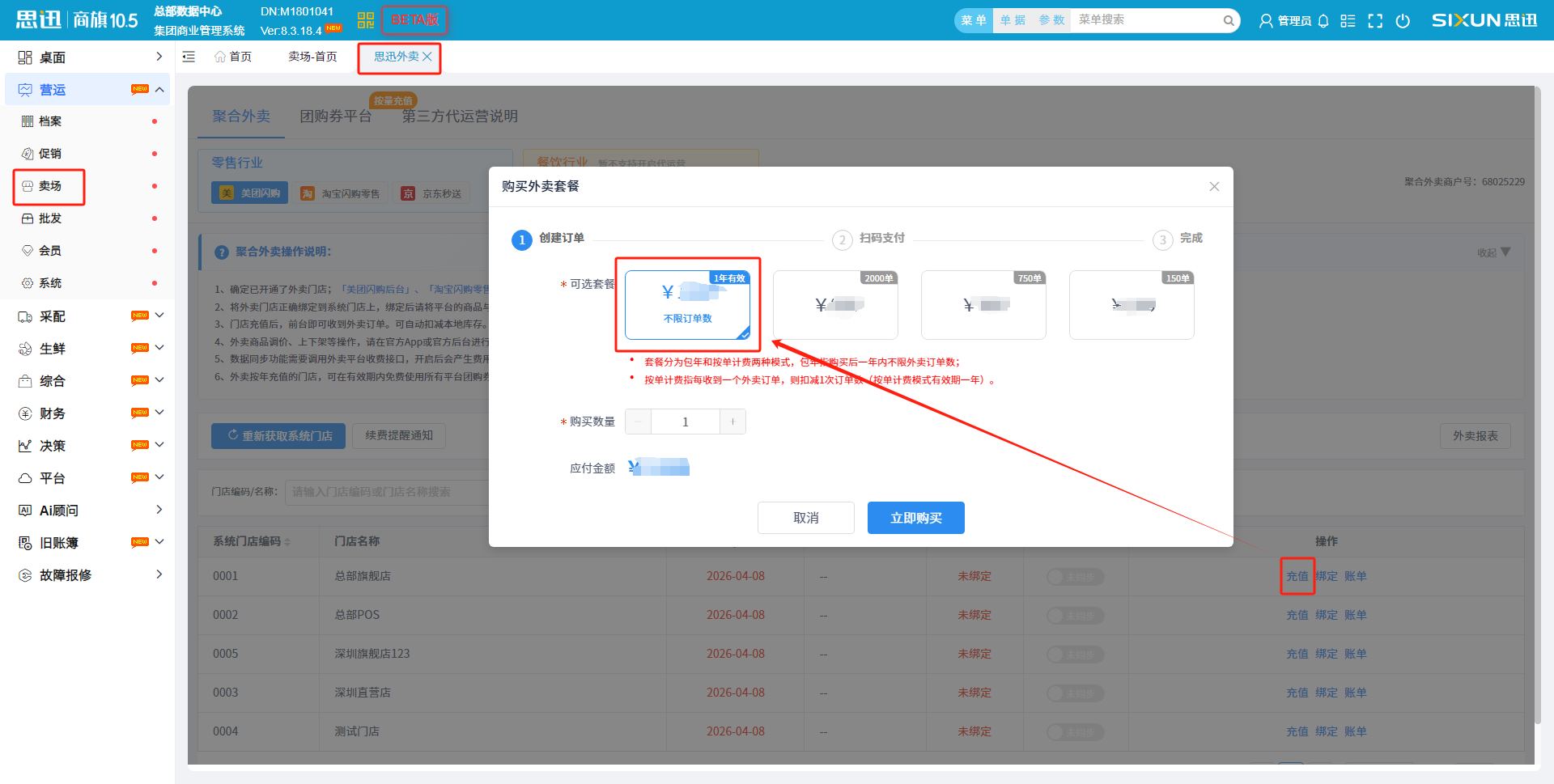Open notifications bell icon
Viewport: 1554px width, 784px height.
point(1323,21)
